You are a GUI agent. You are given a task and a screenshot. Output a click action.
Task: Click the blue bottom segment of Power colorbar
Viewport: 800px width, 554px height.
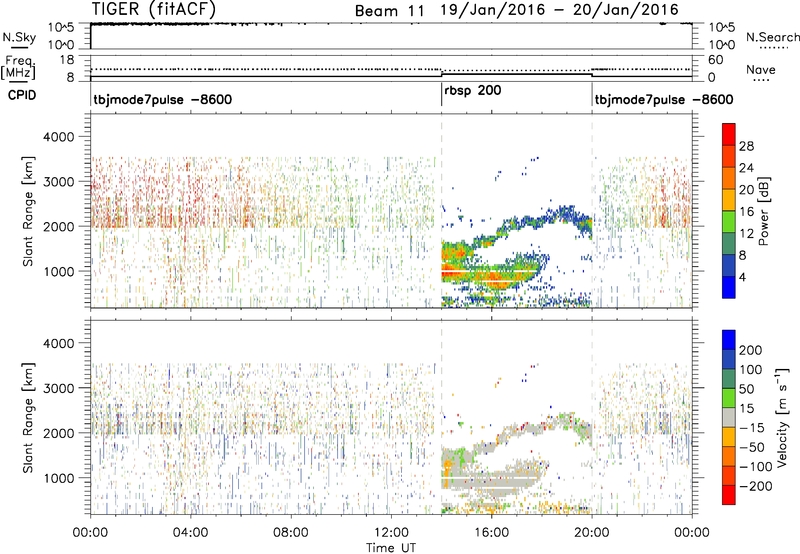(729, 287)
